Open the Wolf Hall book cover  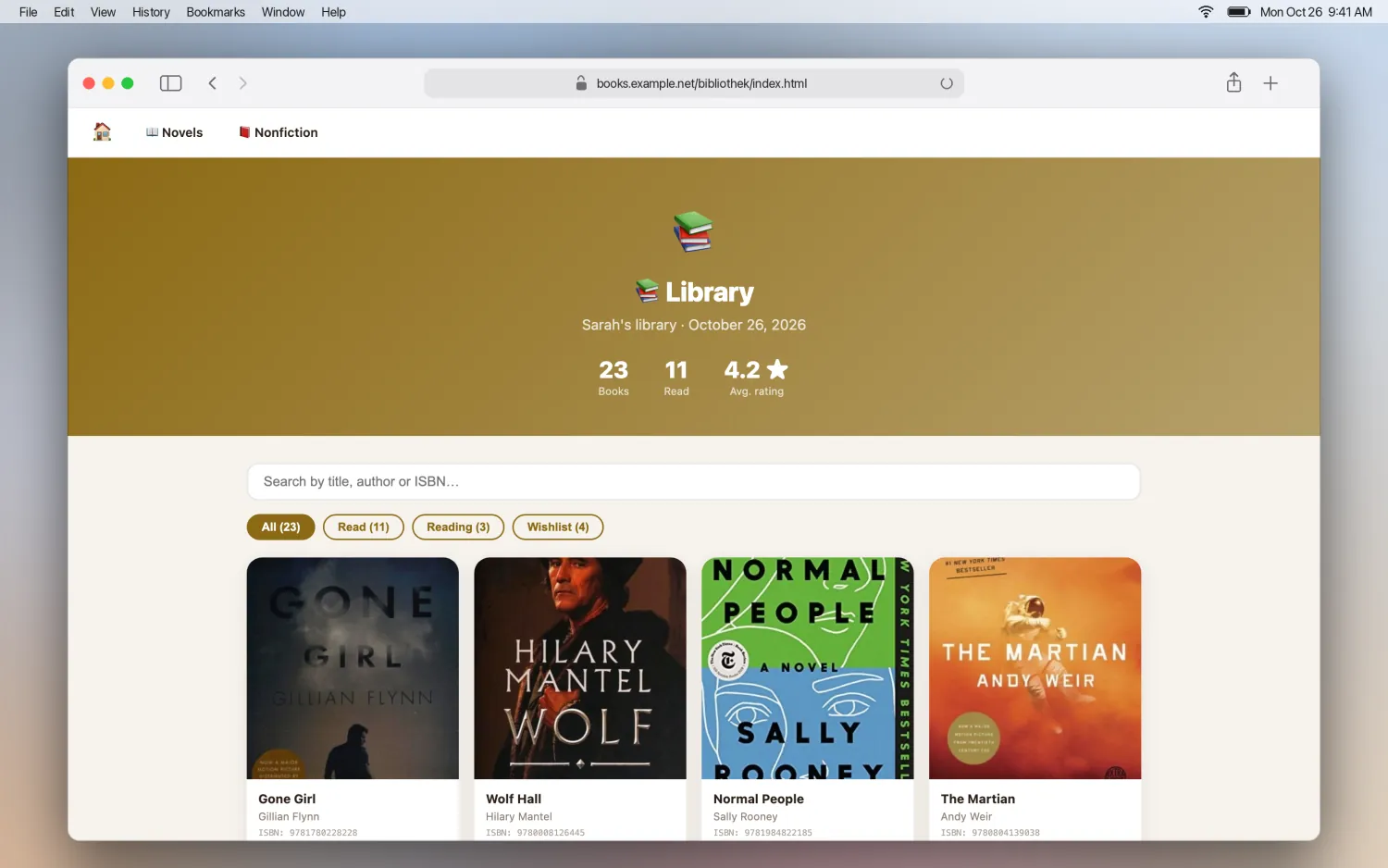(x=580, y=668)
